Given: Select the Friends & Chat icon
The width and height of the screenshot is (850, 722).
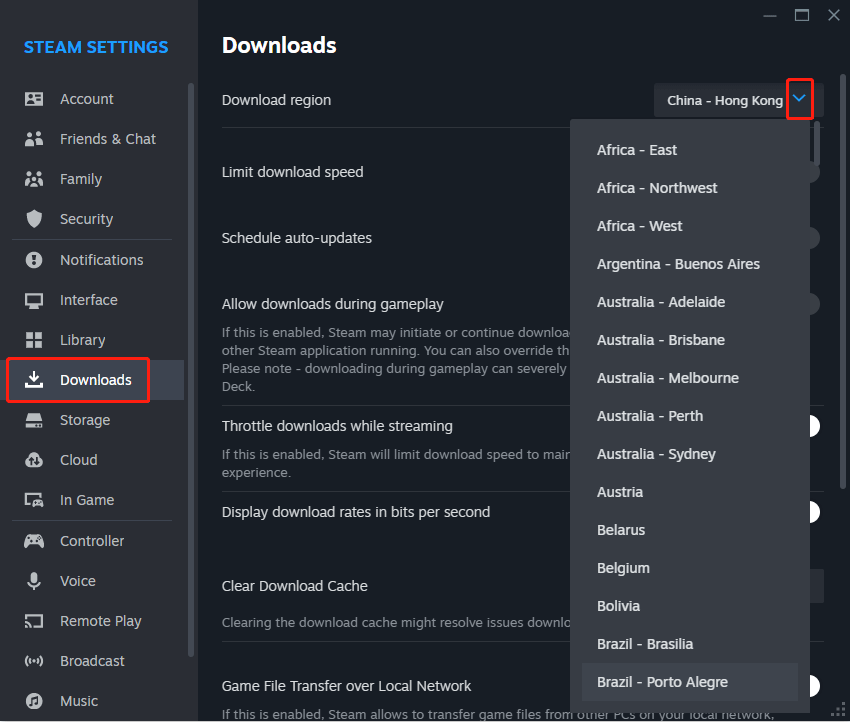Looking at the screenshot, I should tap(34, 138).
